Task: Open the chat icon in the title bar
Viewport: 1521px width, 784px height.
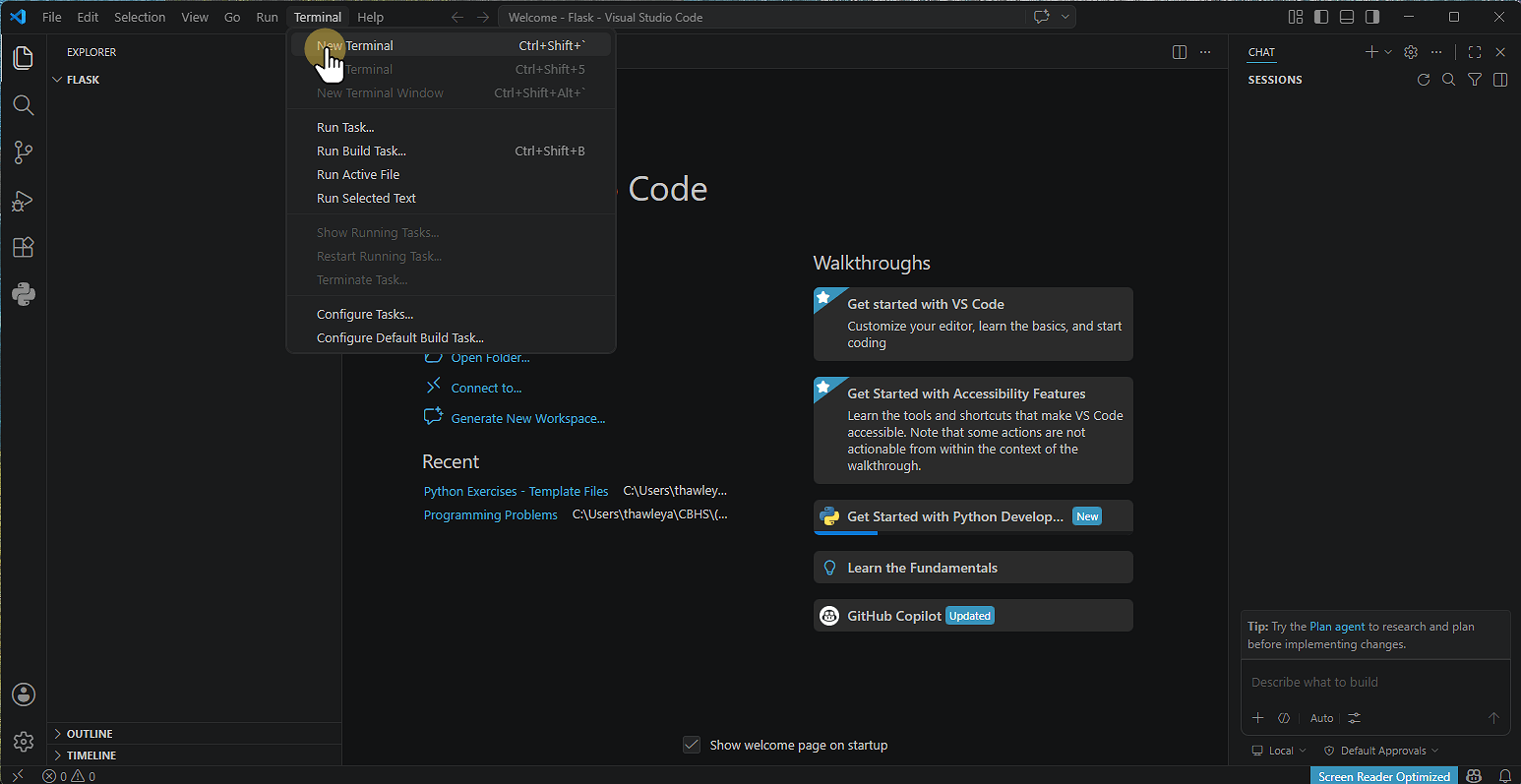Action: click(1041, 17)
